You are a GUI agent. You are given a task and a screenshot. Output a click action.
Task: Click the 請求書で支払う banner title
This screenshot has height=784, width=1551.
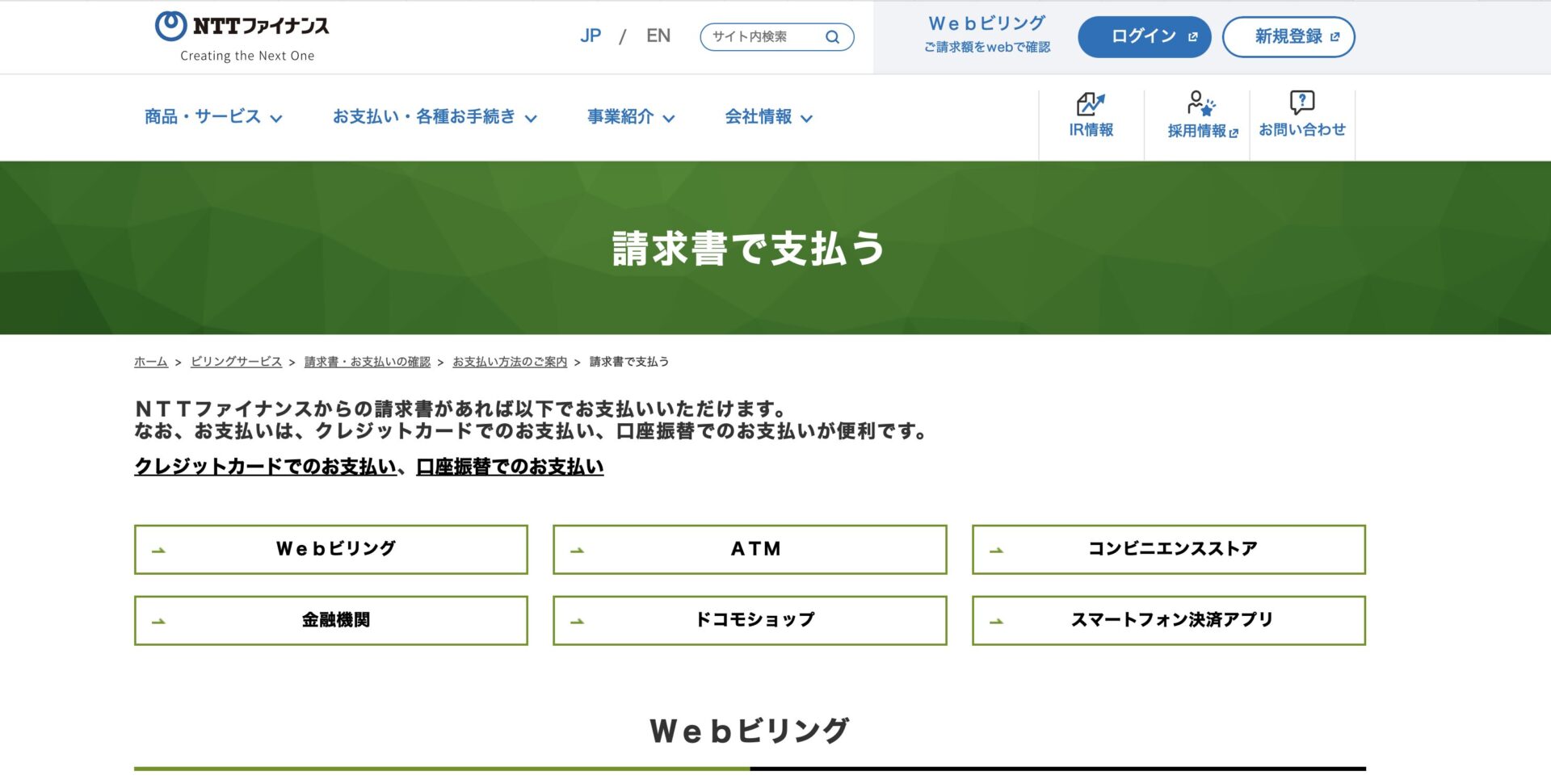coord(749,248)
